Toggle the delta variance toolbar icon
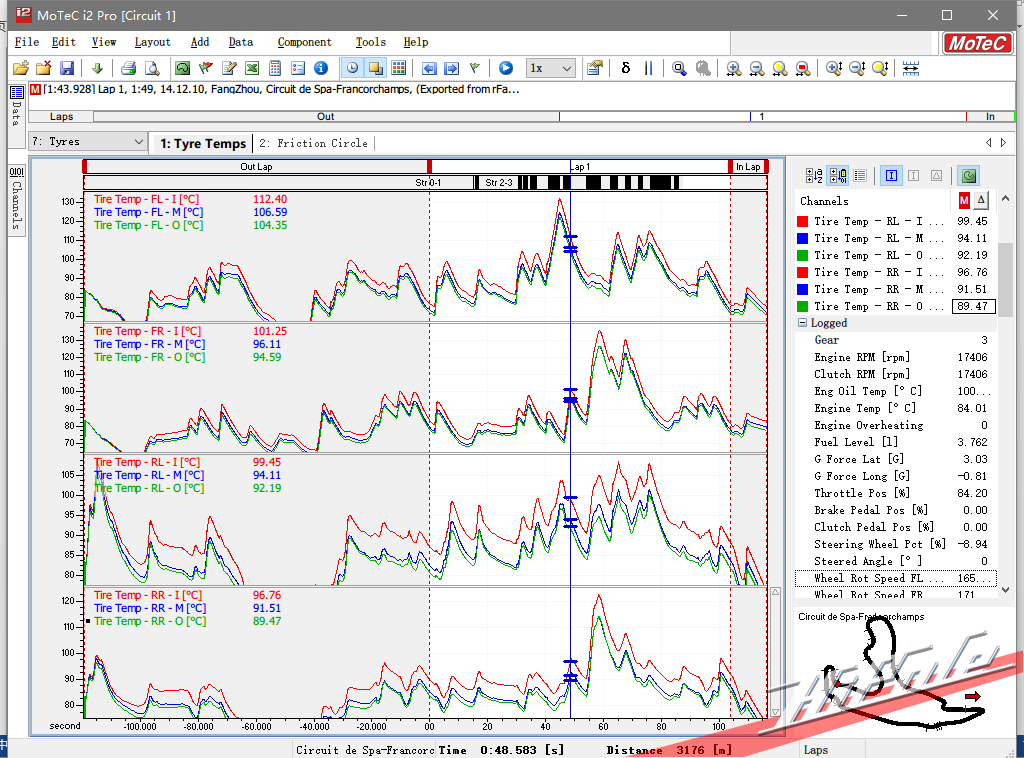 [626, 68]
